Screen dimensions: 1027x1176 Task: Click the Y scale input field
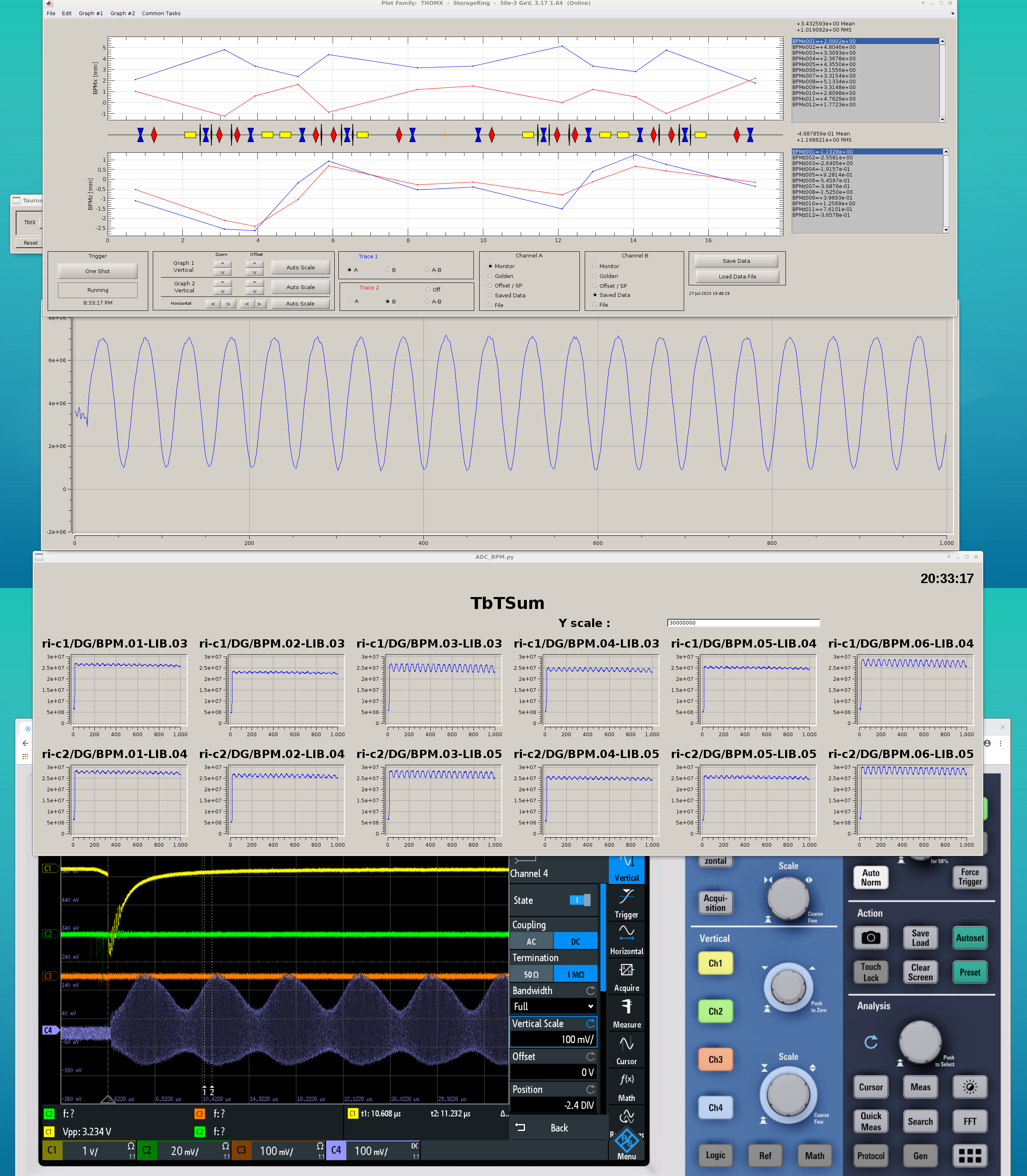[x=743, y=622]
